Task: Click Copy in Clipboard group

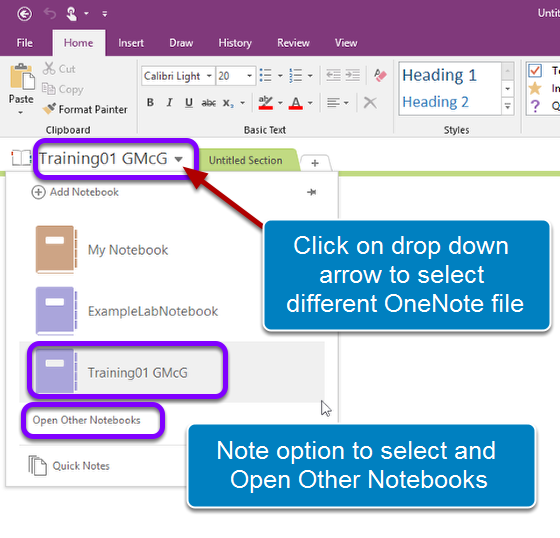Action: [x=63, y=89]
